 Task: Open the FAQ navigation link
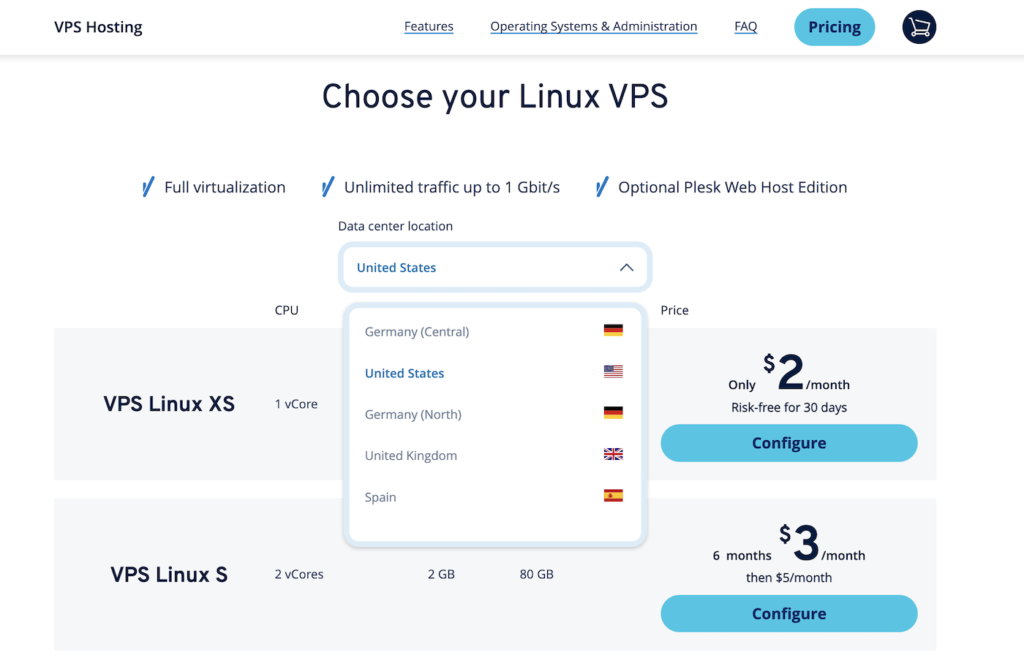pyautogui.click(x=745, y=27)
